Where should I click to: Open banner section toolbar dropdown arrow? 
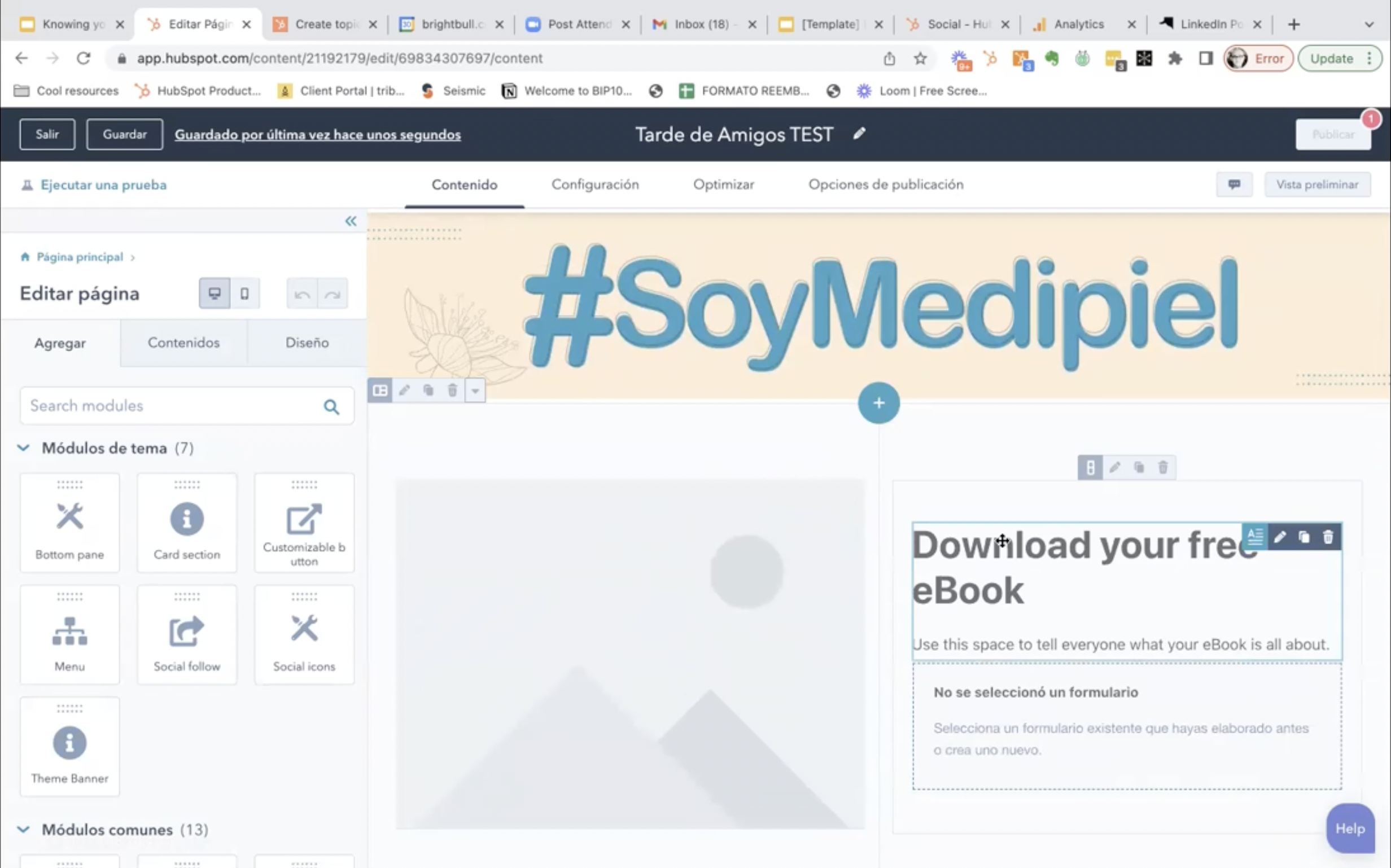(x=475, y=391)
